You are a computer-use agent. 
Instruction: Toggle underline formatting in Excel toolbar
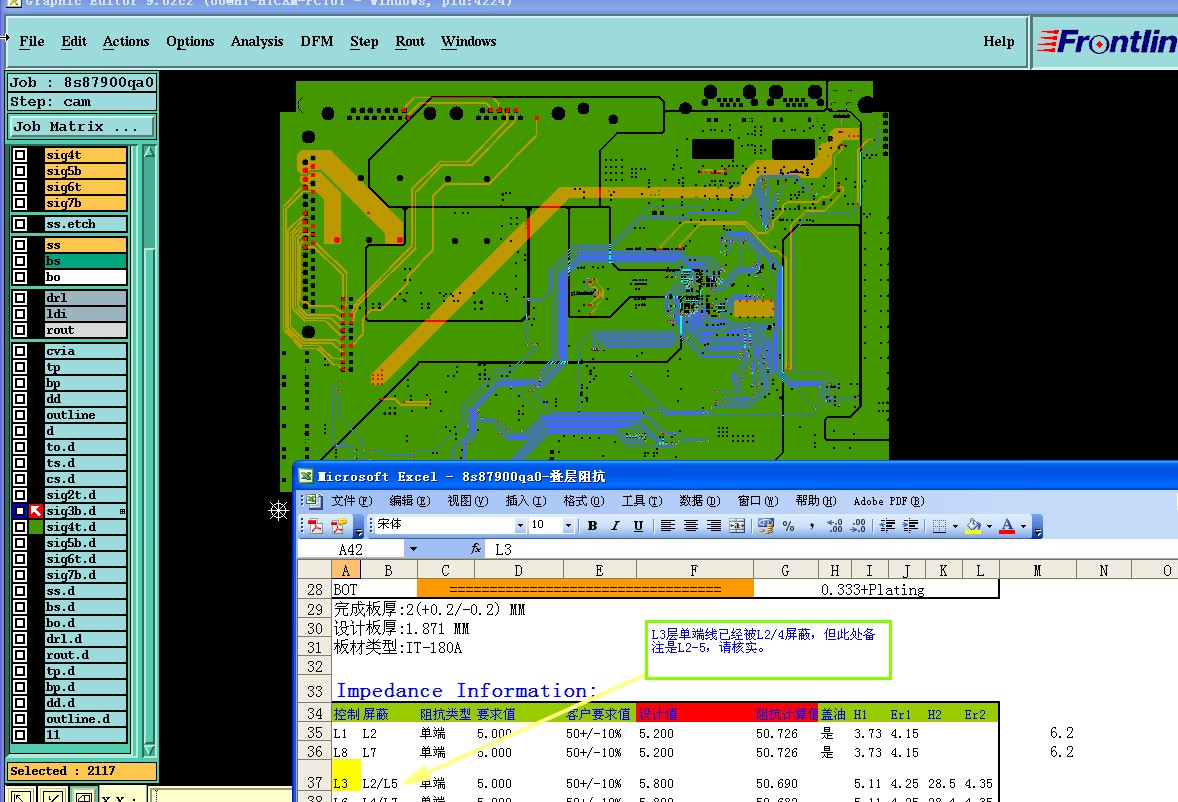(x=638, y=526)
